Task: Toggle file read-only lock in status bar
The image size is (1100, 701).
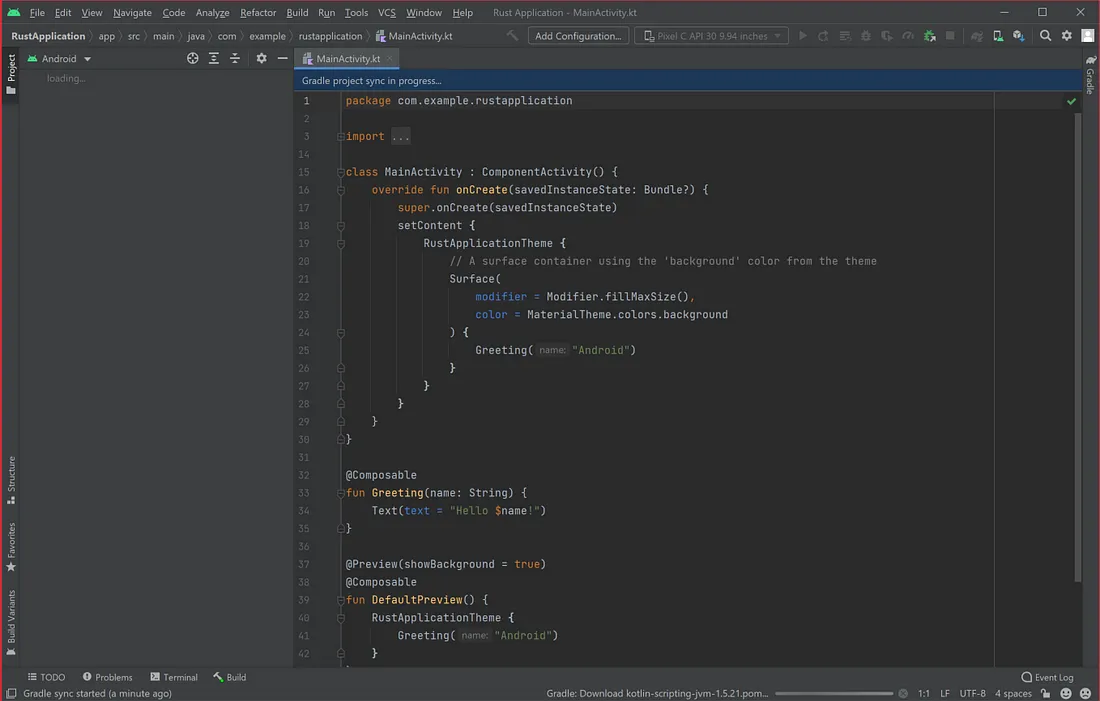Action: coord(1045,693)
